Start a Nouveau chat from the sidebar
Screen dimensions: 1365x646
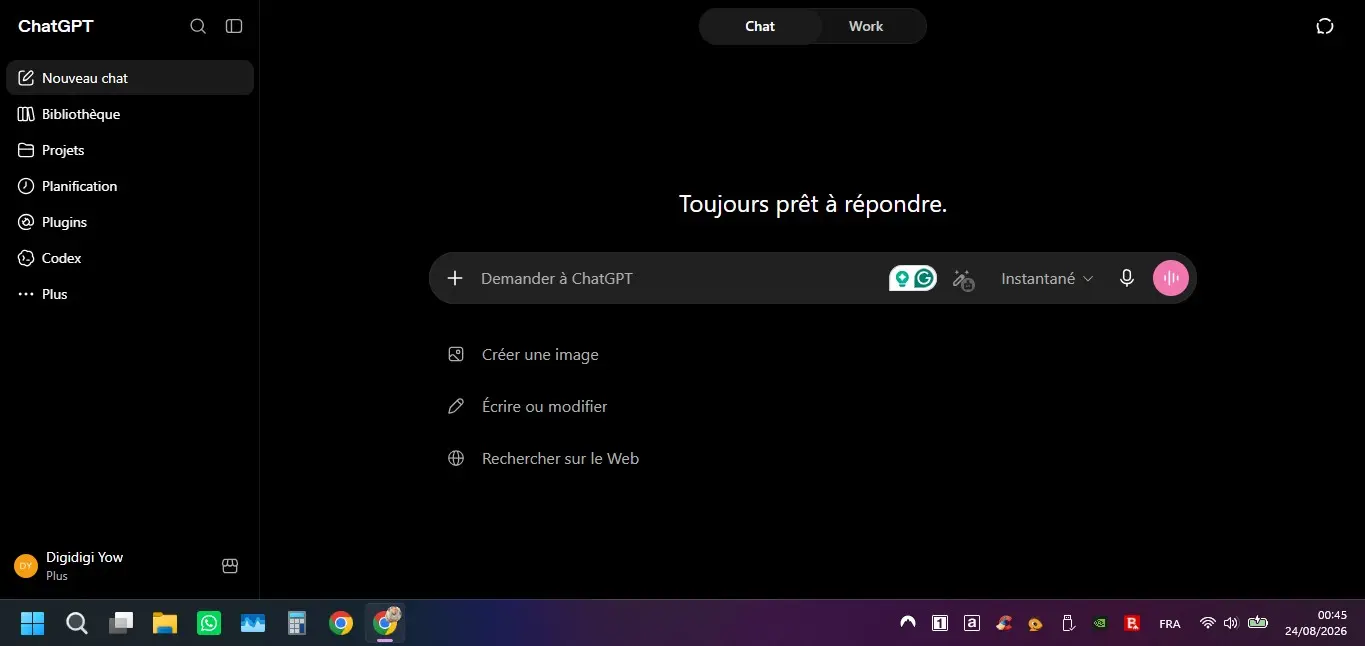[x=130, y=78]
